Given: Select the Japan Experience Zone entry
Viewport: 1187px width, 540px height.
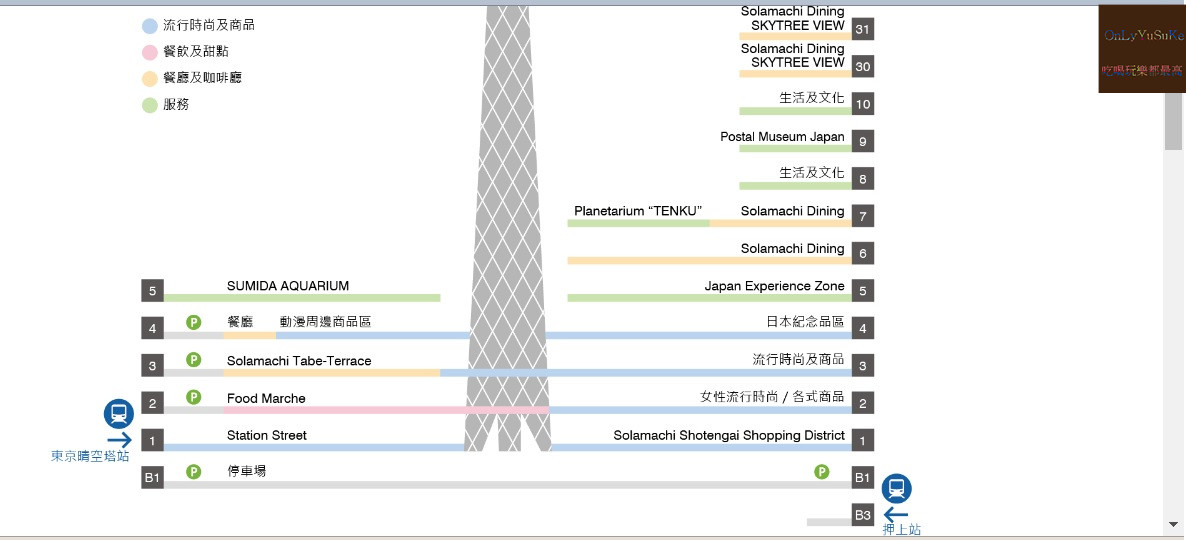Looking at the screenshot, I should (x=774, y=286).
